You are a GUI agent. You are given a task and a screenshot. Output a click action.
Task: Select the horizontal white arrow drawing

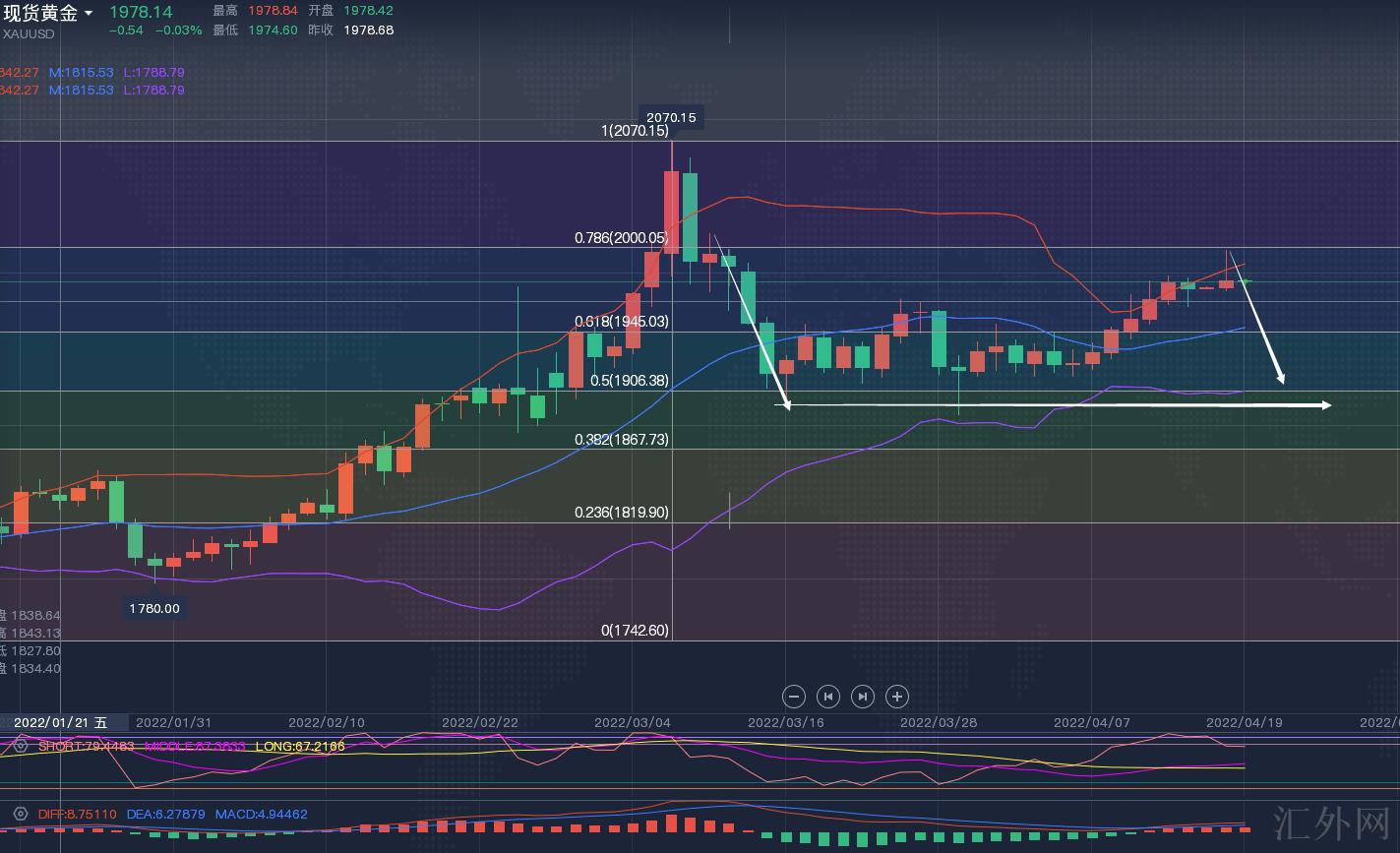[x=1053, y=404]
